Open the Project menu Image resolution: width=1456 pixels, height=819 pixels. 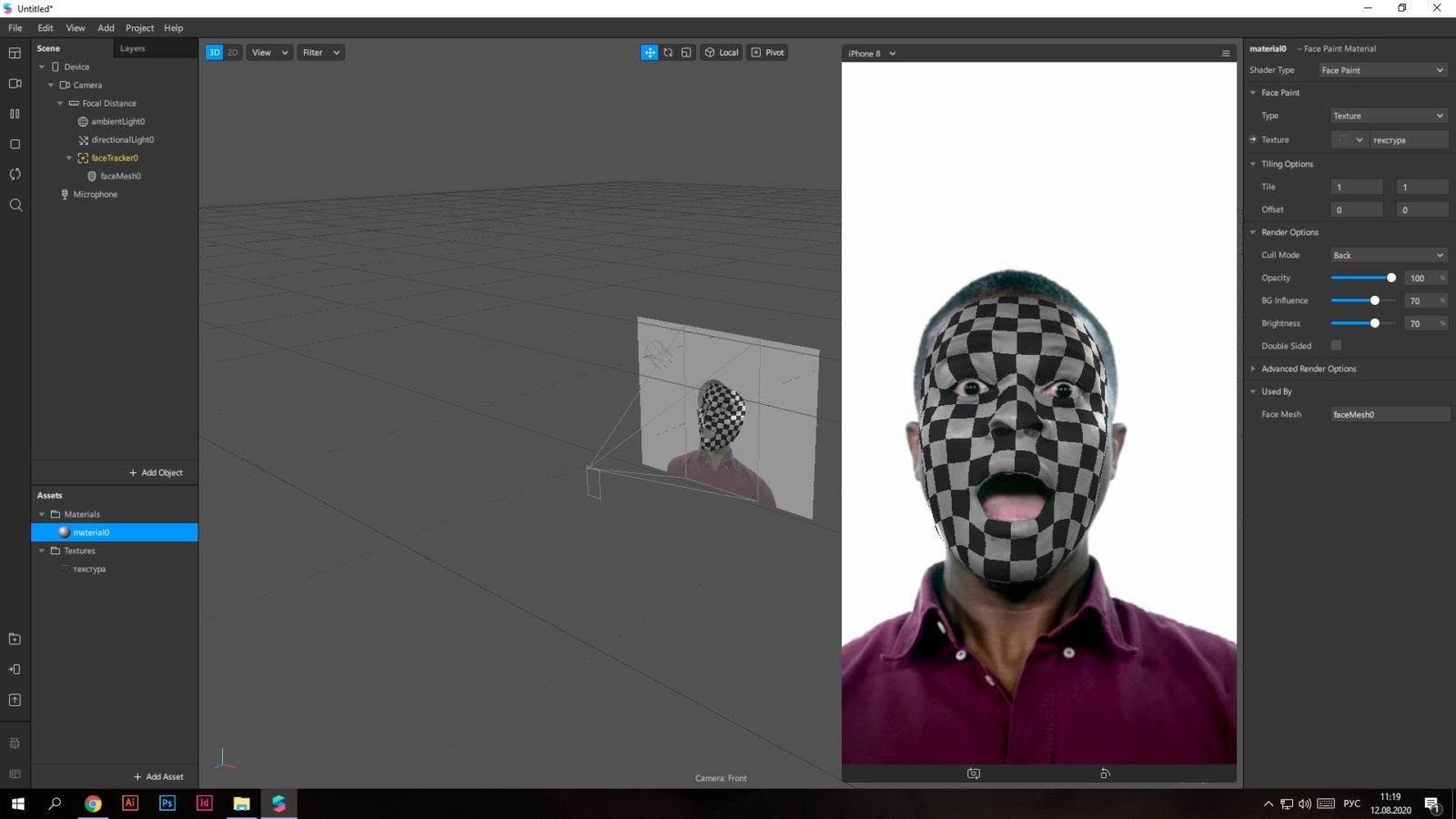139,28
